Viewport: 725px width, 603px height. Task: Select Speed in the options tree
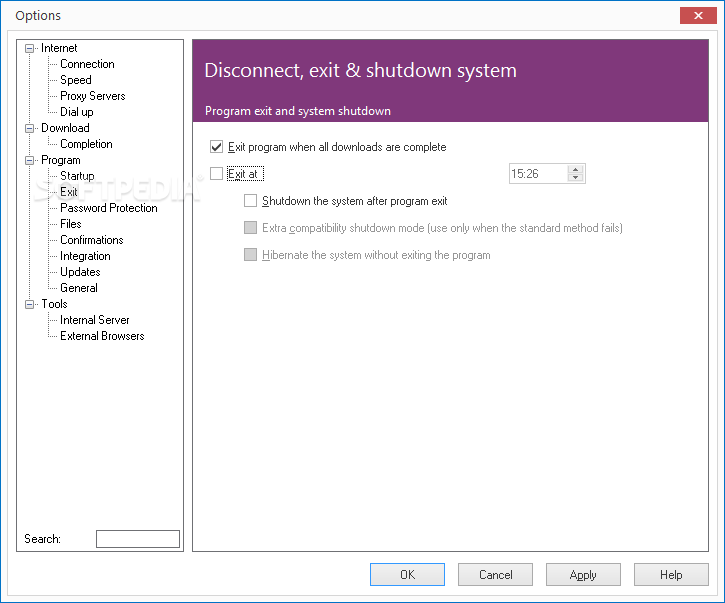pyautogui.click(x=76, y=80)
